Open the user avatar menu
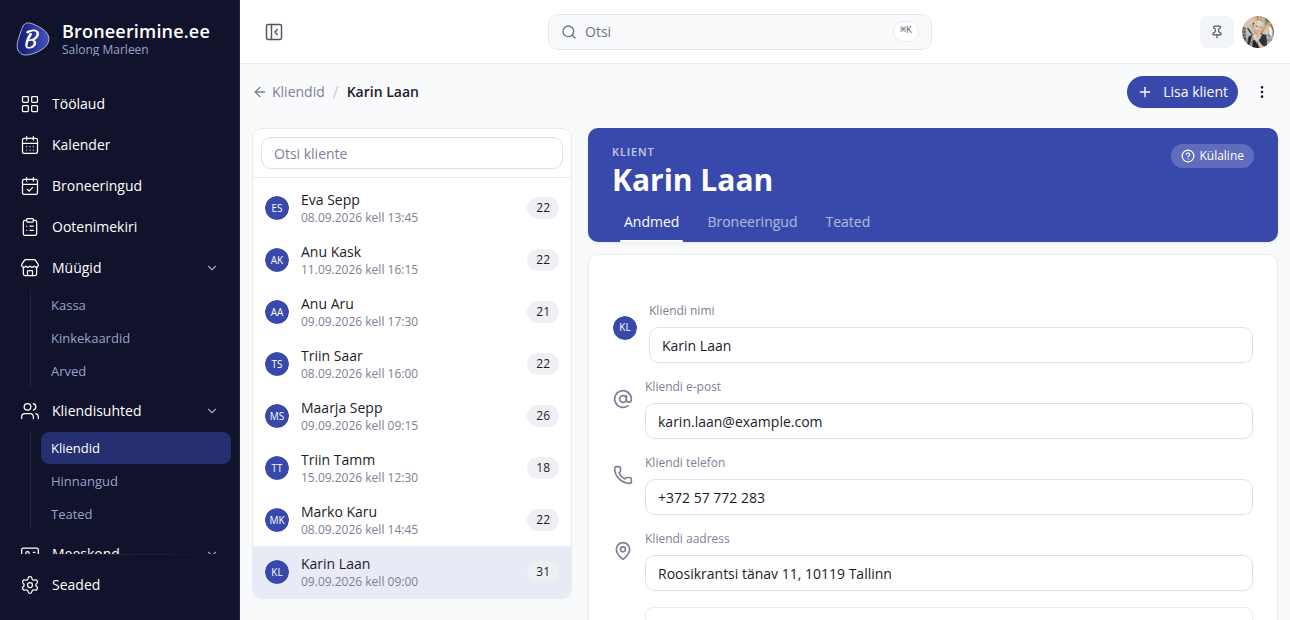The image size is (1290, 620). [1258, 32]
